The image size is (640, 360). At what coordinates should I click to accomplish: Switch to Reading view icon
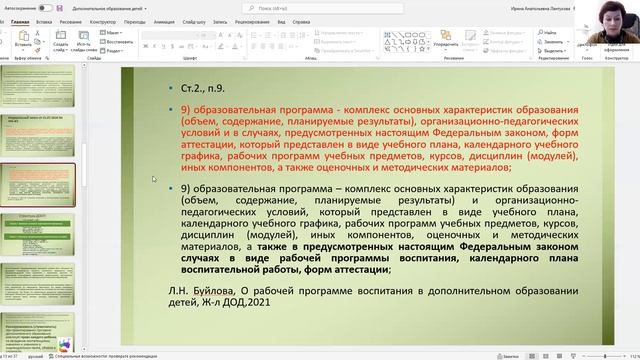pos(560,356)
